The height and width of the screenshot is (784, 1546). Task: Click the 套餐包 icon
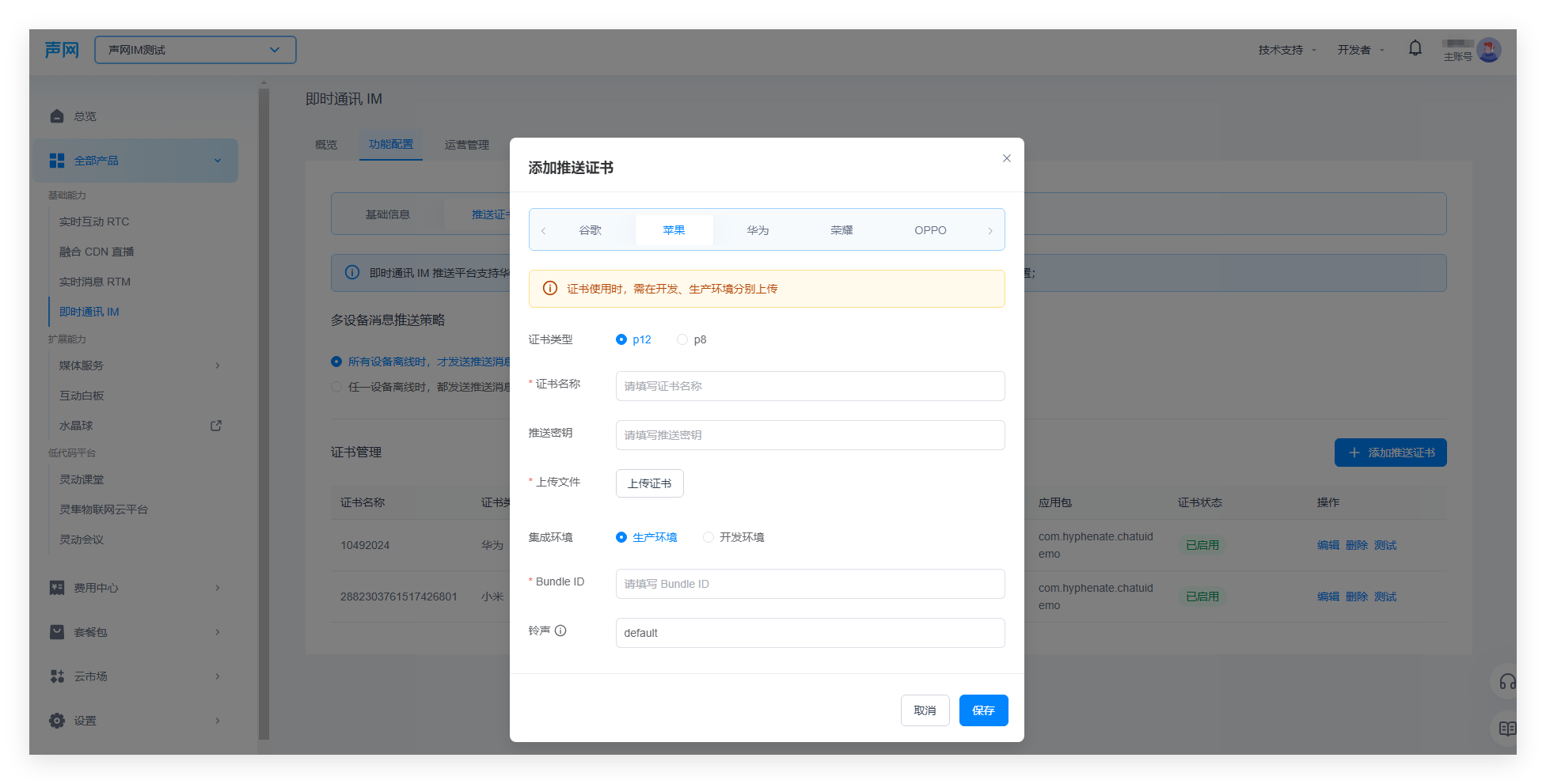[57, 632]
